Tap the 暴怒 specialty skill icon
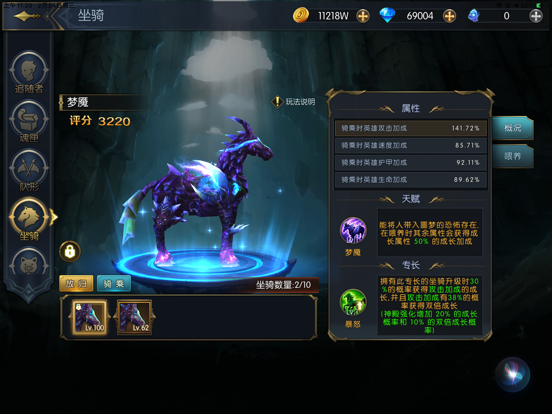 [x=353, y=302]
